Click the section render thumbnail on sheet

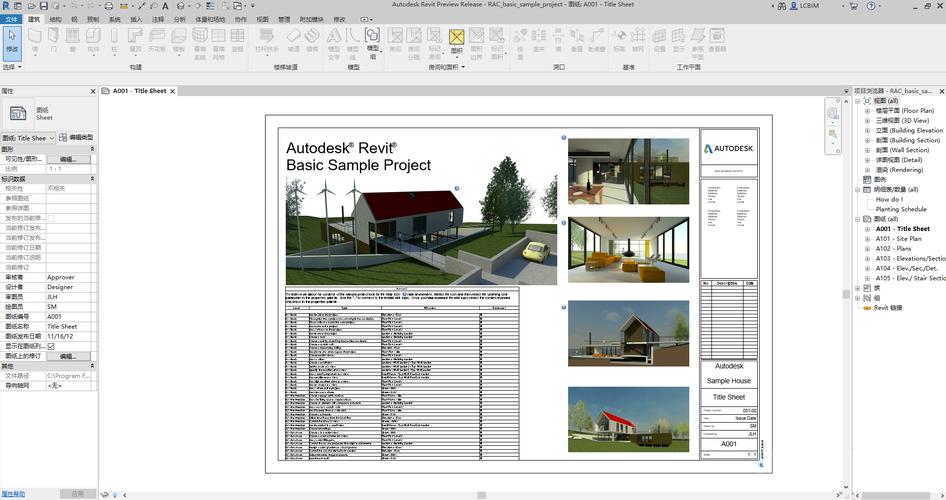pyautogui.click(x=628, y=334)
